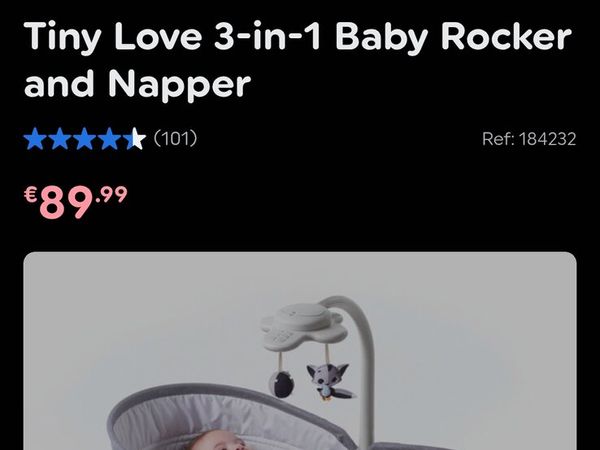This screenshot has height=450, width=600.
Task: Click the black-and-white hanging ball toy
Action: point(282,384)
